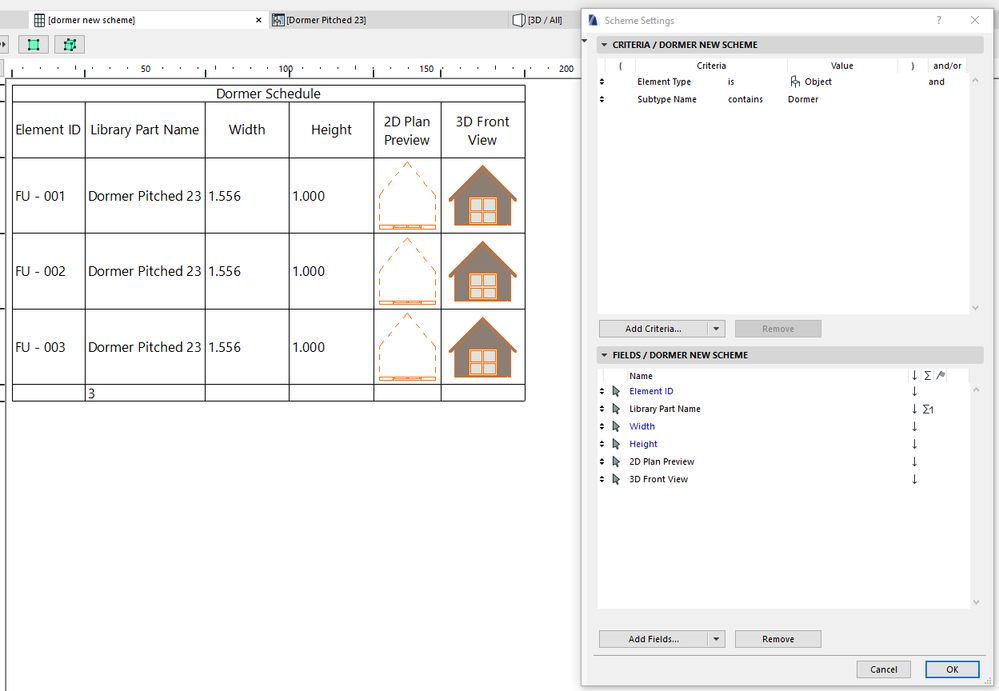The height and width of the screenshot is (691, 999).
Task: Click drag handle for Element ID field row
Action: [601, 391]
